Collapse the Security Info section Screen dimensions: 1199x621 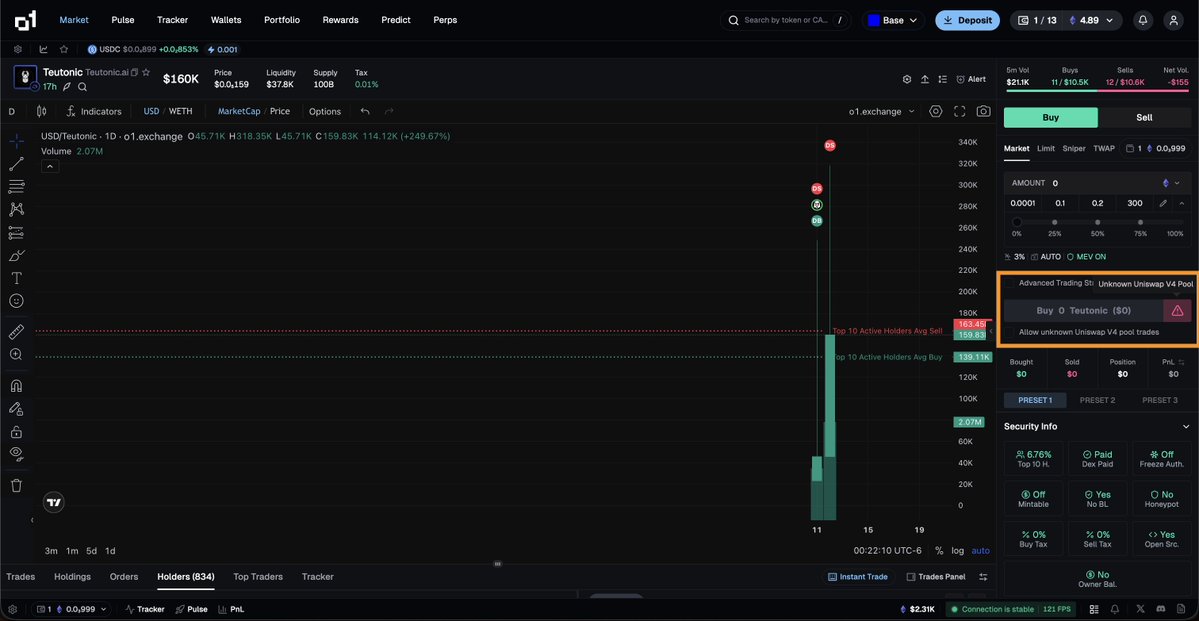click(x=1186, y=427)
